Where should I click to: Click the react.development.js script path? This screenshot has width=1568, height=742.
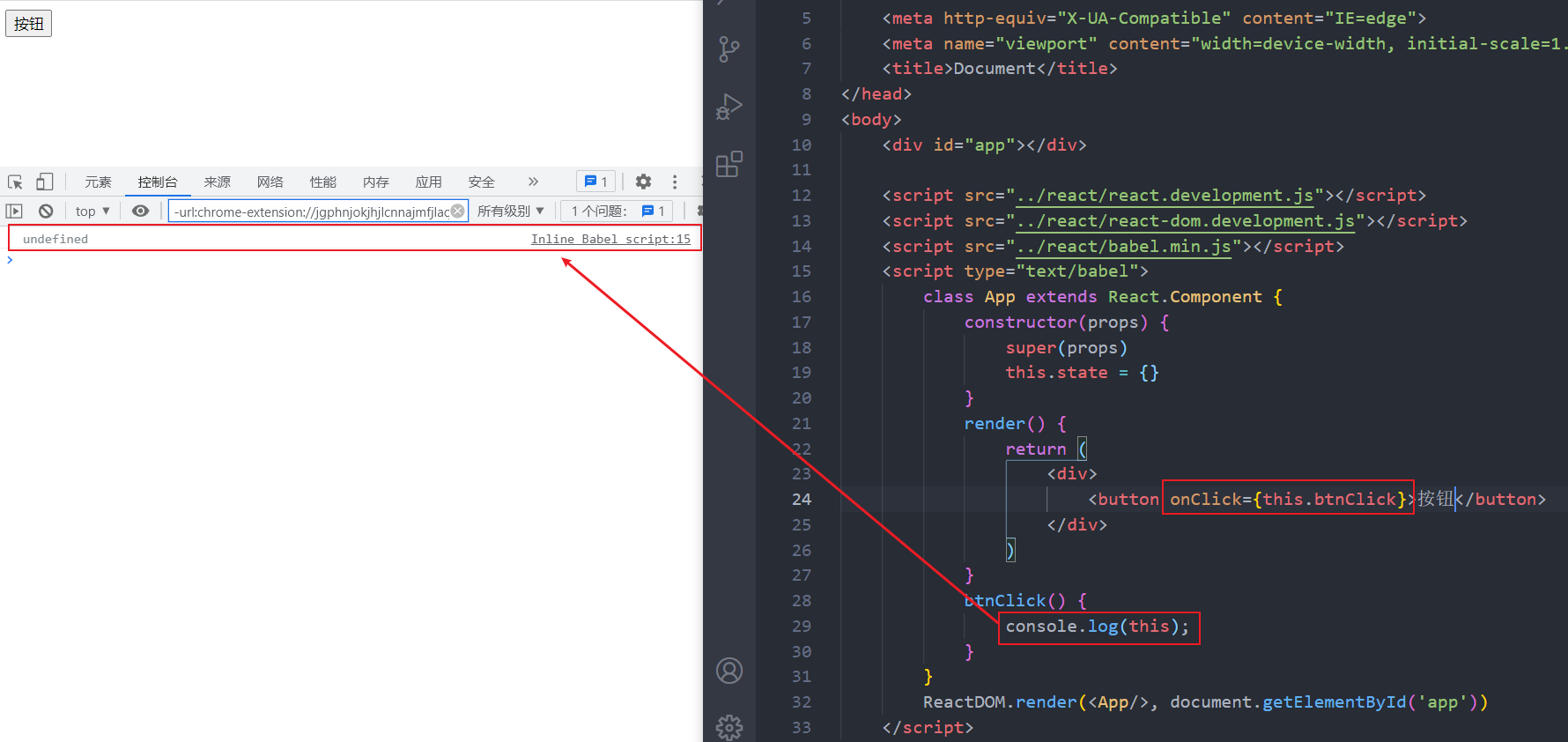[1165, 196]
